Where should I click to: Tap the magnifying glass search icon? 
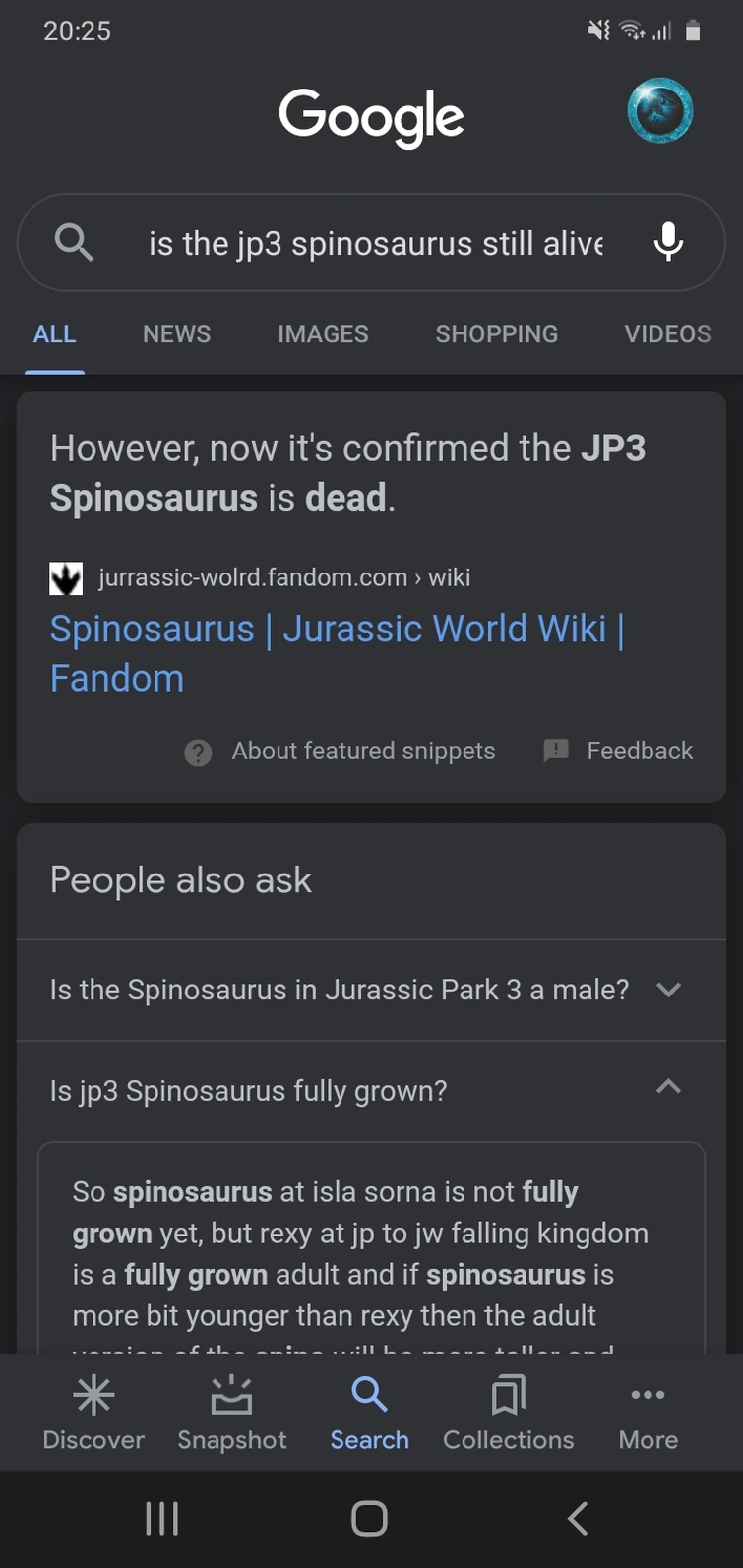74,242
